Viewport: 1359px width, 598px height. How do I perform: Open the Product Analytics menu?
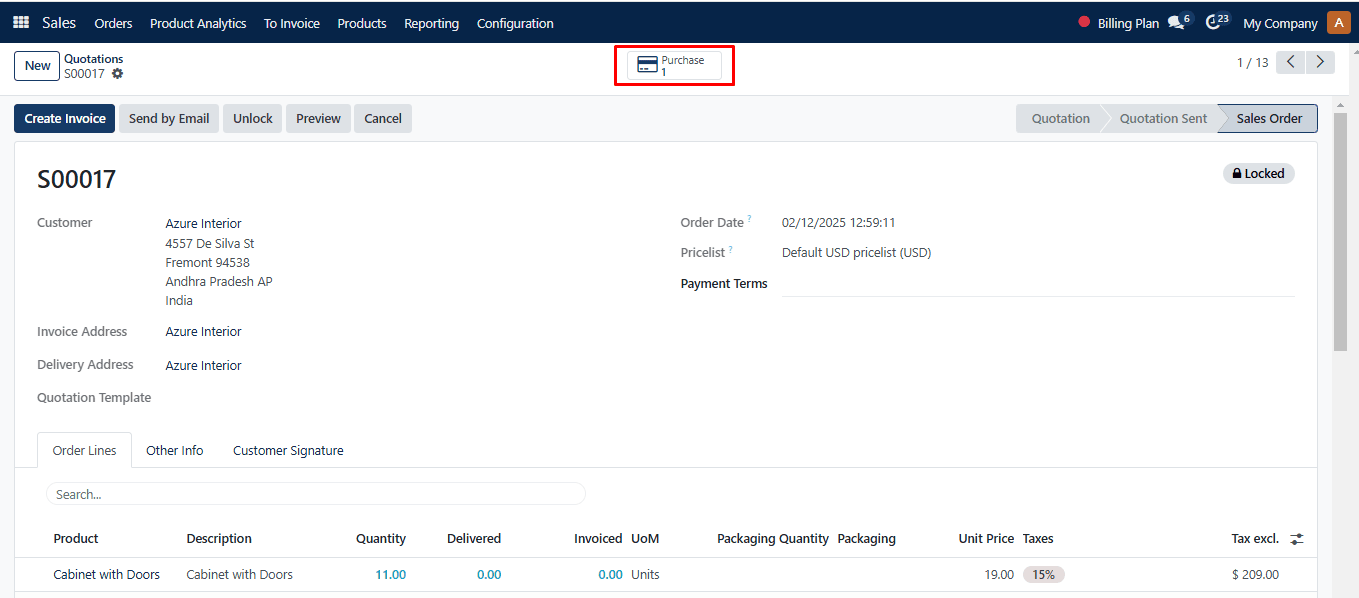[x=198, y=23]
